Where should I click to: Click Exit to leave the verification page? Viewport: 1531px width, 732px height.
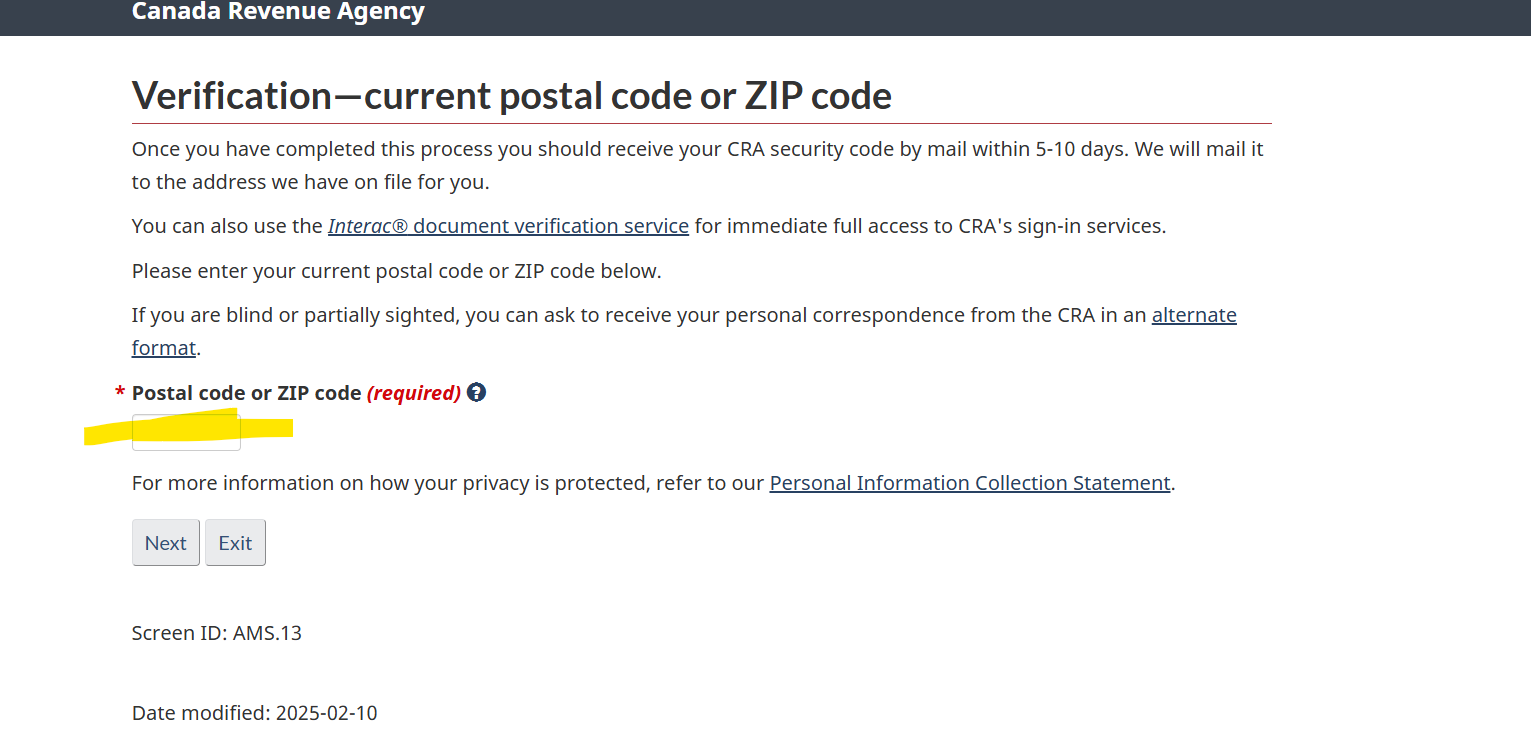coord(235,542)
